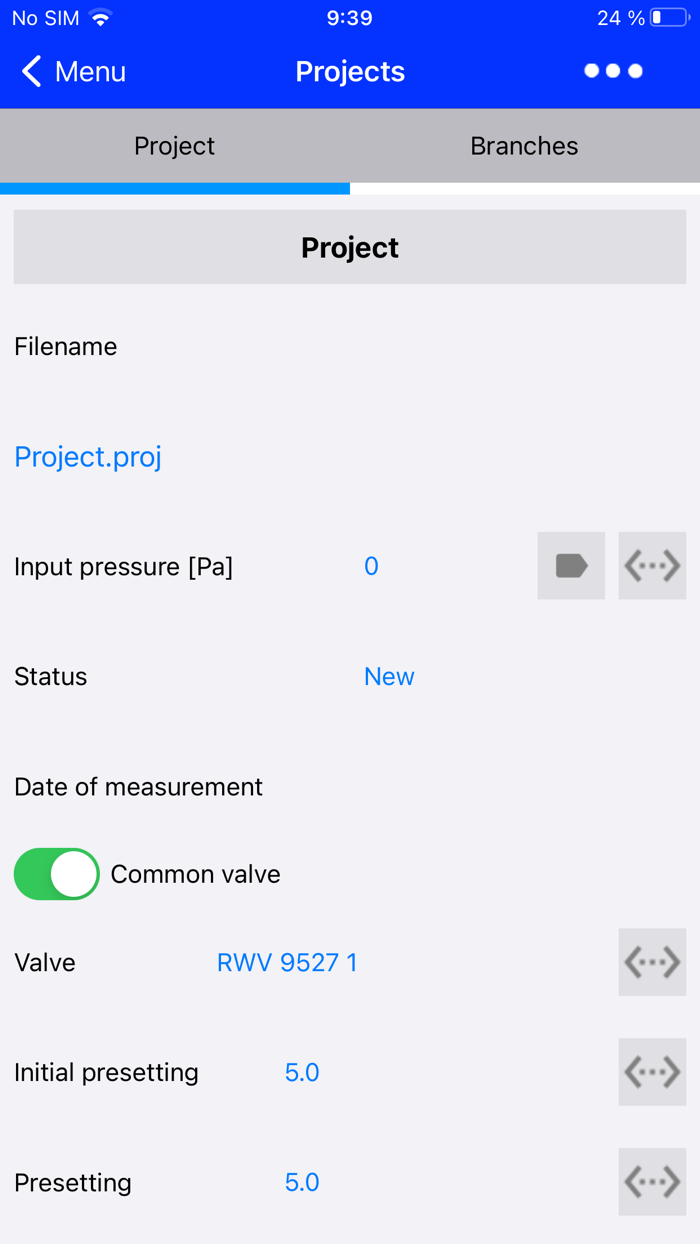Tap the battery indicator in the status bar

pos(669,18)
